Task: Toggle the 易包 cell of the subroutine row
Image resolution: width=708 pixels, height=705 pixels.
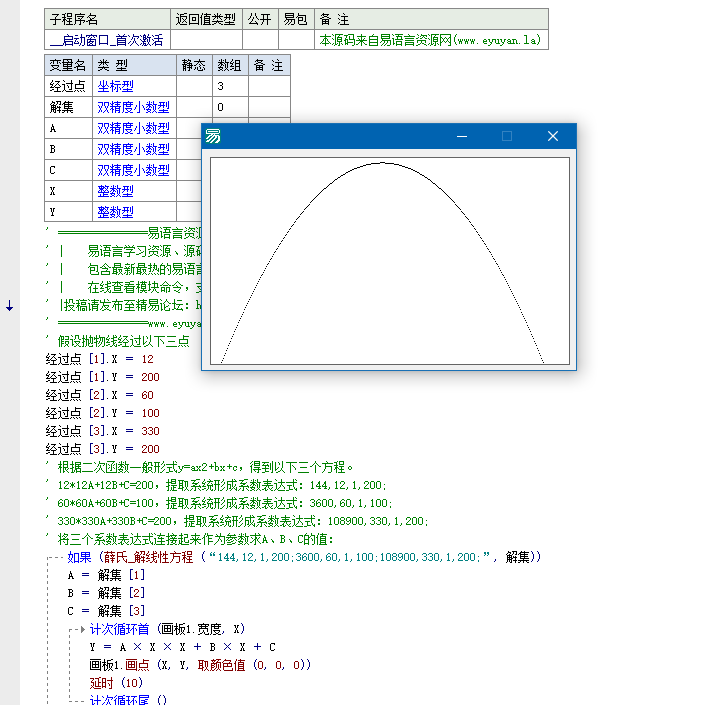Action: (296, 40)
